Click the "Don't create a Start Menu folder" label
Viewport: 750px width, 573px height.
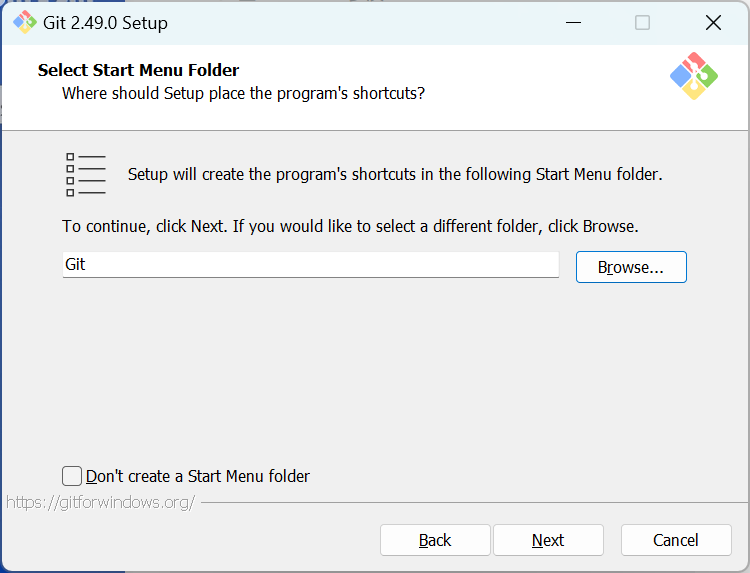(x=198, y=476)
